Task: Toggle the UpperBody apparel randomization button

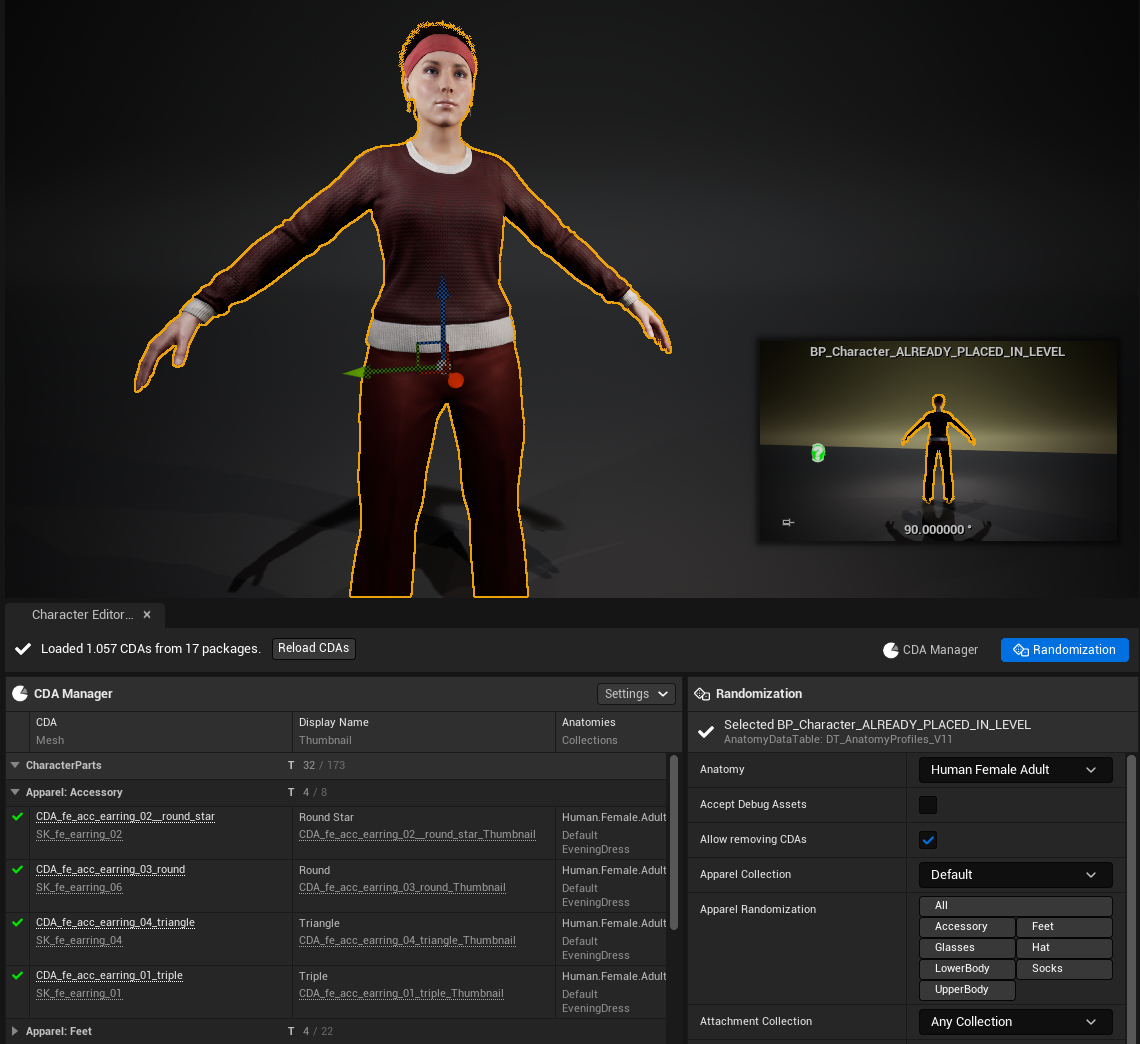Action: tap(966, 990)
